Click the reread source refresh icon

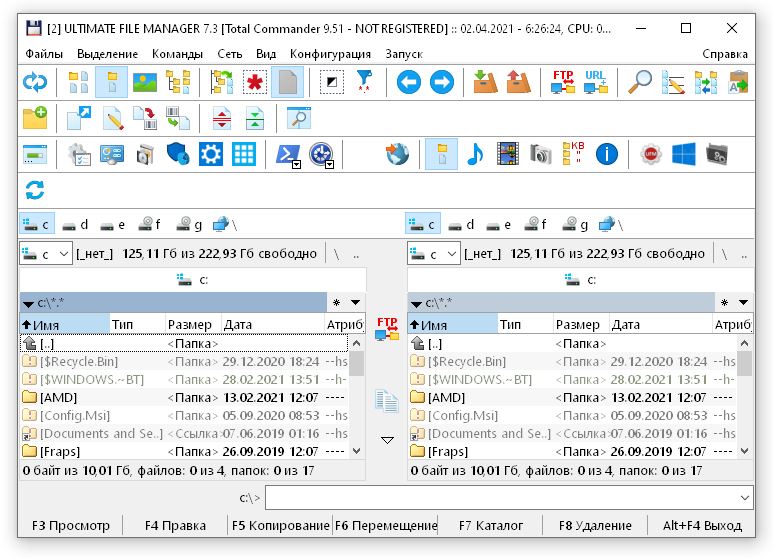click(35, 82)
